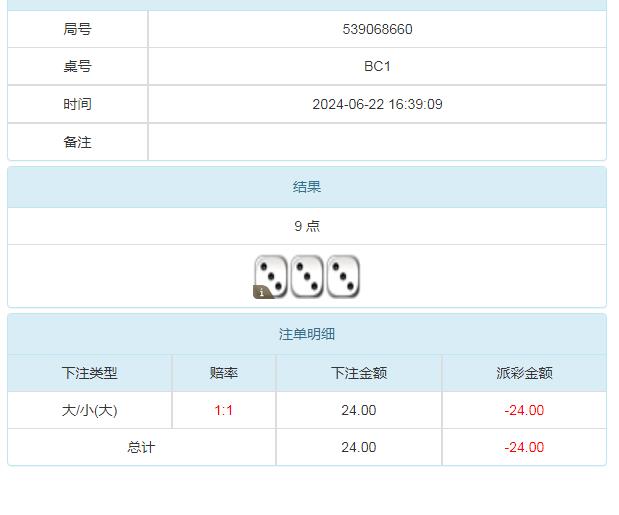Click the timestamp 2024-06-22 16:39:09
This screenshot has width=619, height=515.
click(x=377, y=104)
